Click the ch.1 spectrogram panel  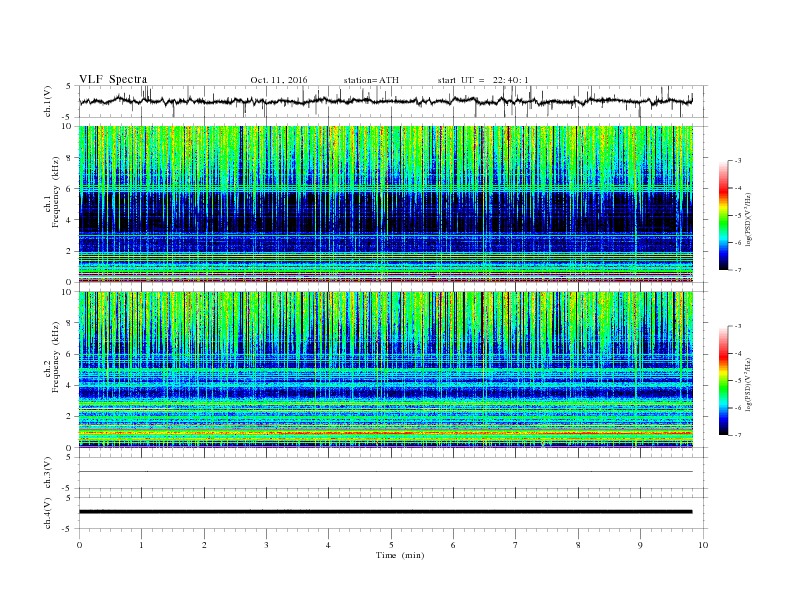point(386,204)
